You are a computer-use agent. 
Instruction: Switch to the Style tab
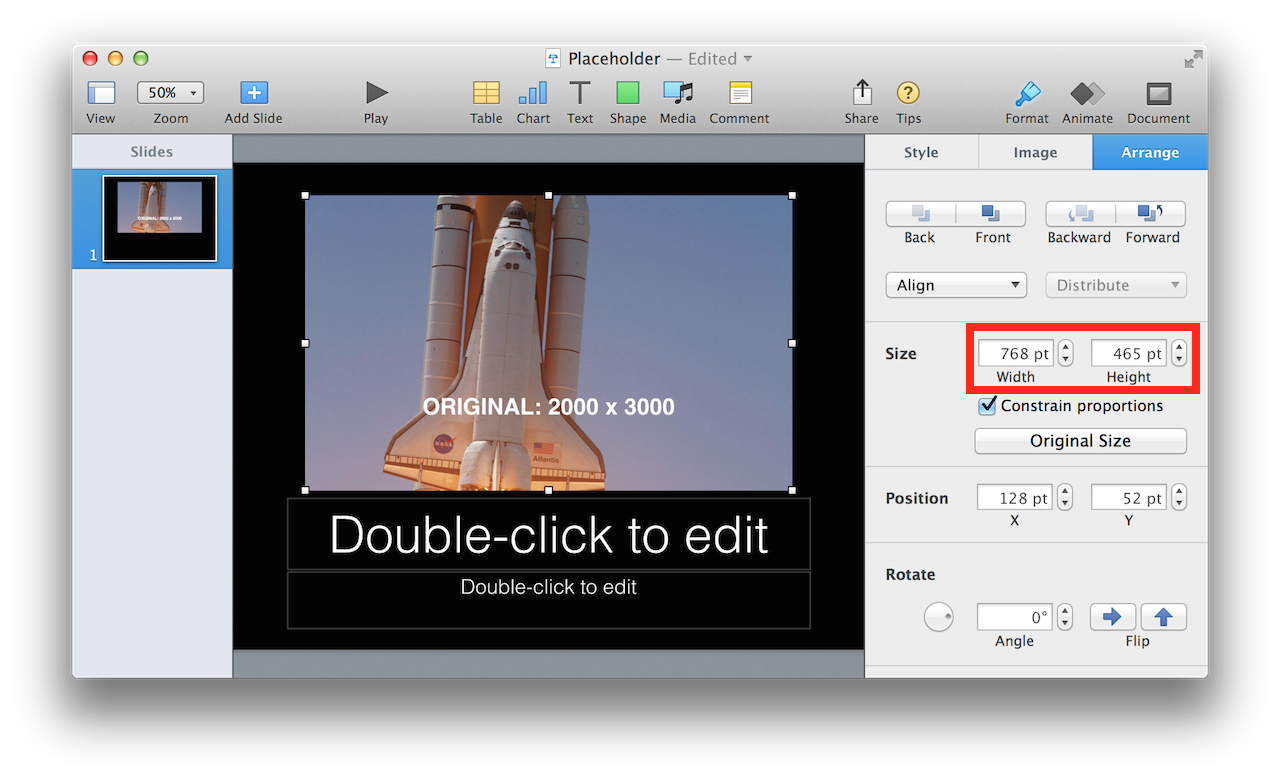(921, 152)
